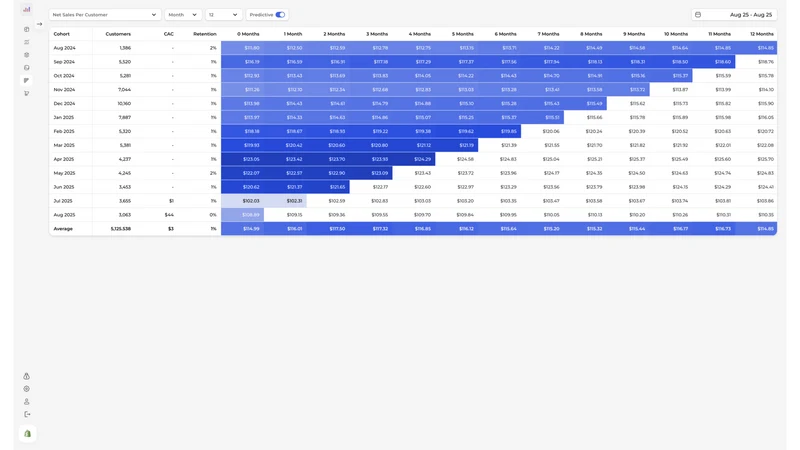Click the $124.29 cell in Apr 2025 row
This screenshot has height=450, width=800.
pyautogui.click(x=414, y=159)
